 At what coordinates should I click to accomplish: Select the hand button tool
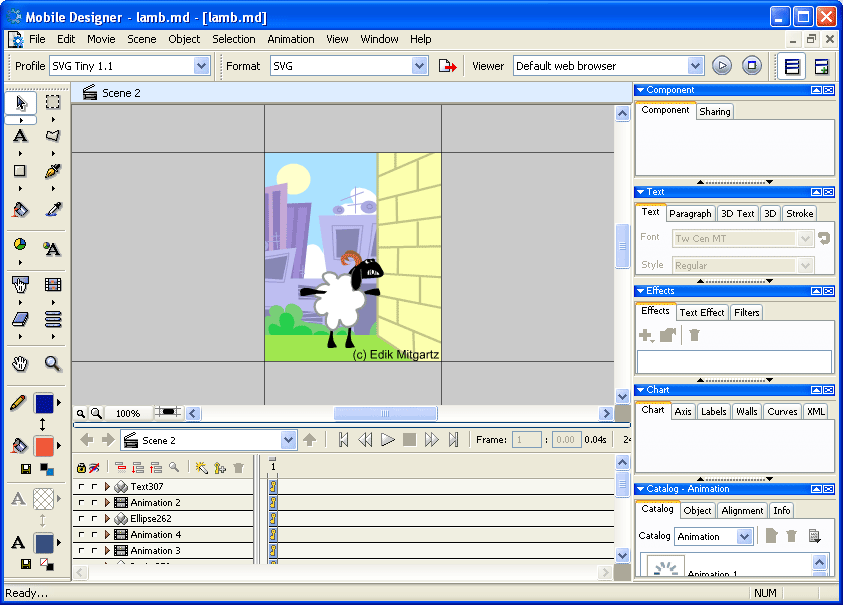tap(20, 284)
